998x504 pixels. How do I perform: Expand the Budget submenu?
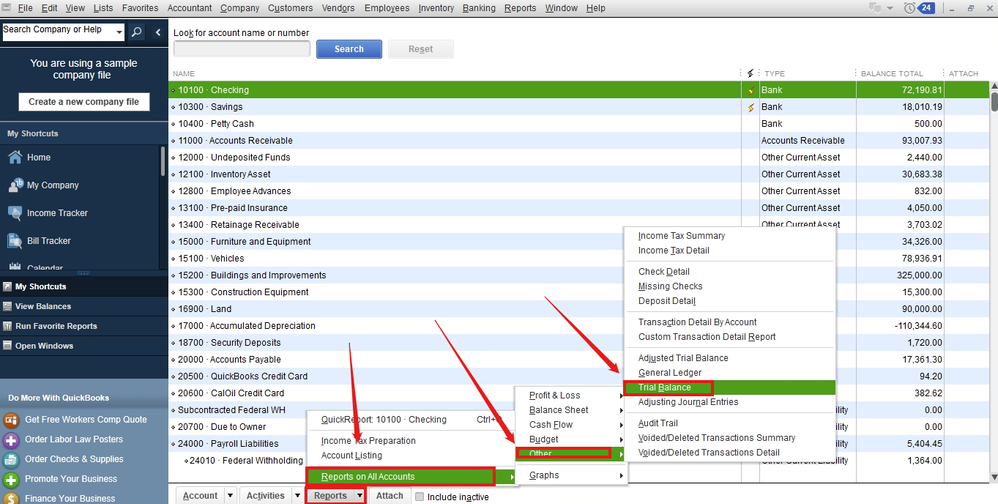572,439
